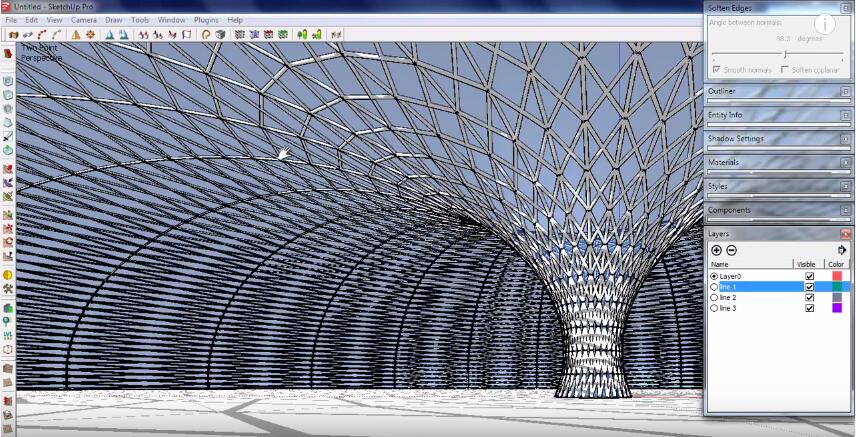This screenshot has height=437, width=856.
Task: Open the Plugins menu
Action: click(x=206, y=20)
